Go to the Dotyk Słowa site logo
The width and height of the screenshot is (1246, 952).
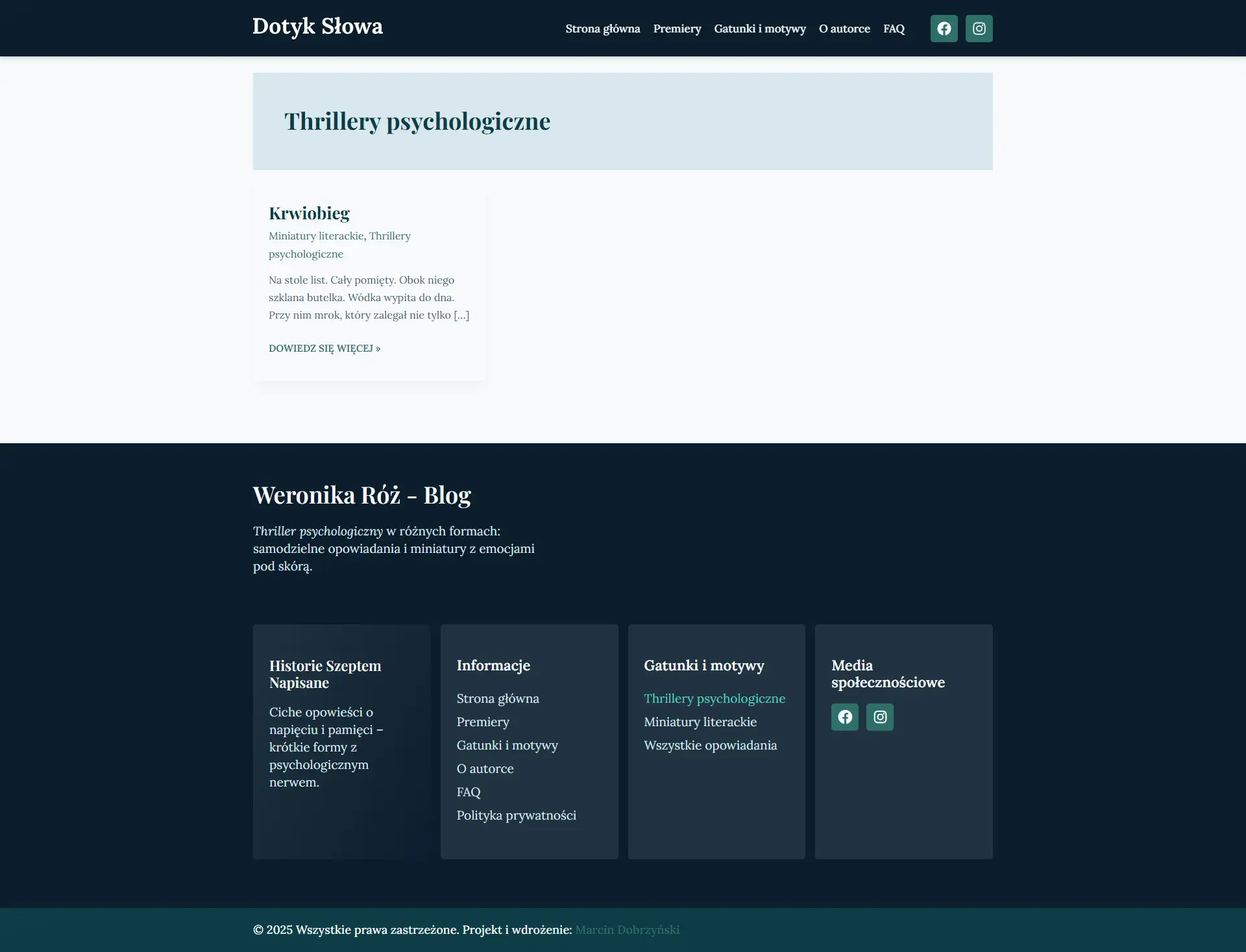pos(317,27)
